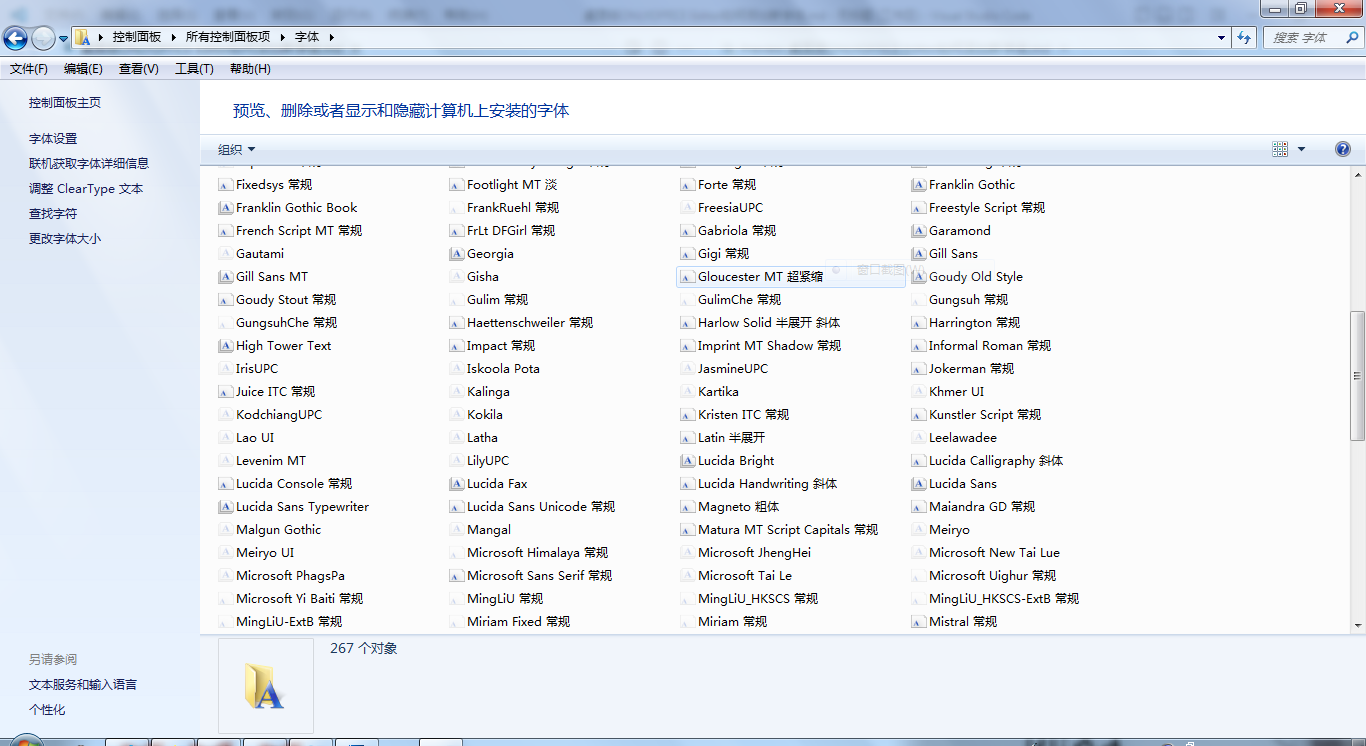
Task: Select the Goudy Old Style font icon
Action: point(918,276)
